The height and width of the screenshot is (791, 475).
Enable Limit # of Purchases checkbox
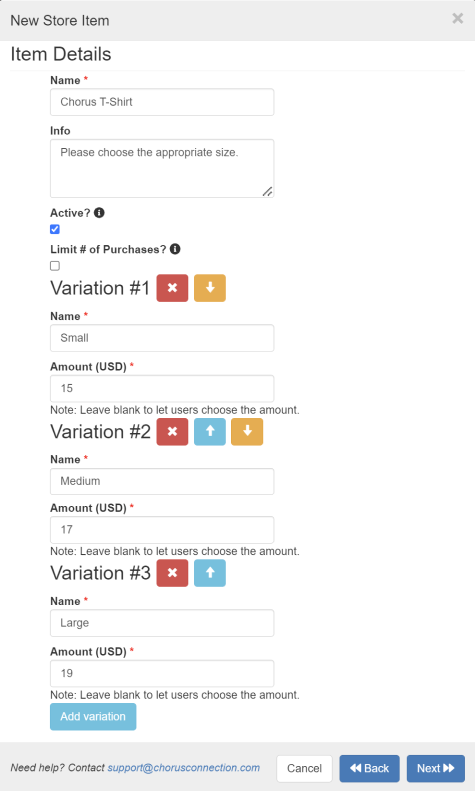pyautogui.click(x=55, y=266)
